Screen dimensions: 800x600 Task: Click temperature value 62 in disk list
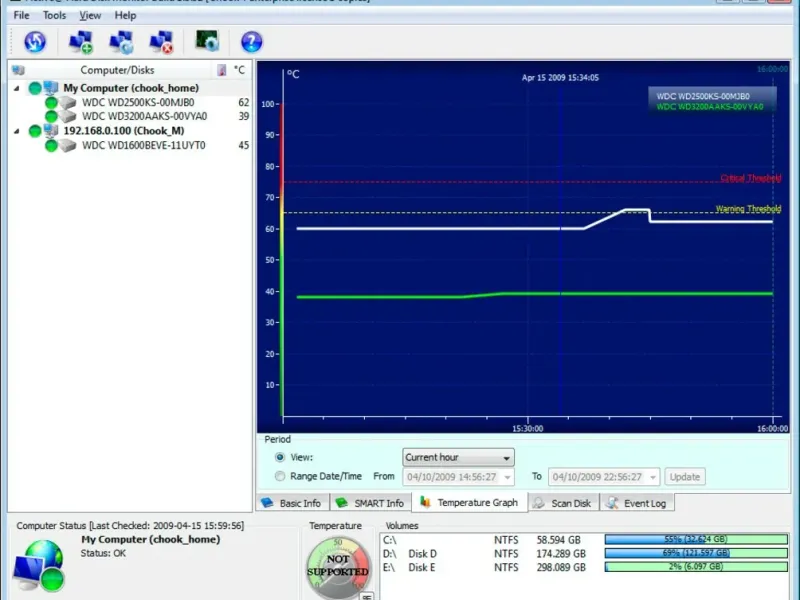tap(244, 103)
